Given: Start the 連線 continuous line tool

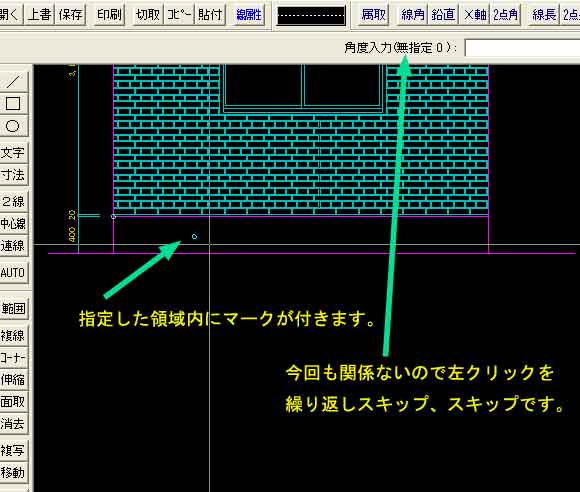Looking at the screenshot, I should 13,246.
